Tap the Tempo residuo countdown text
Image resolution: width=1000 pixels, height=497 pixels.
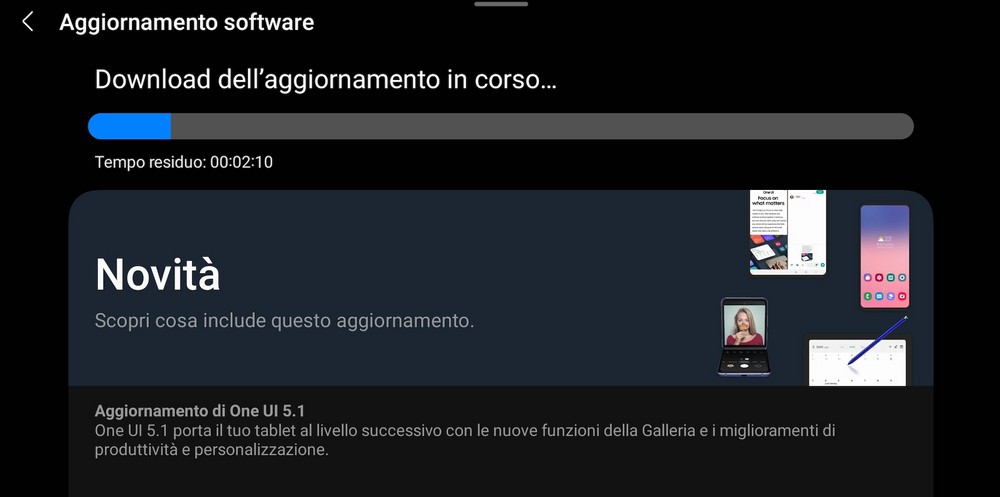pos(184,162)
